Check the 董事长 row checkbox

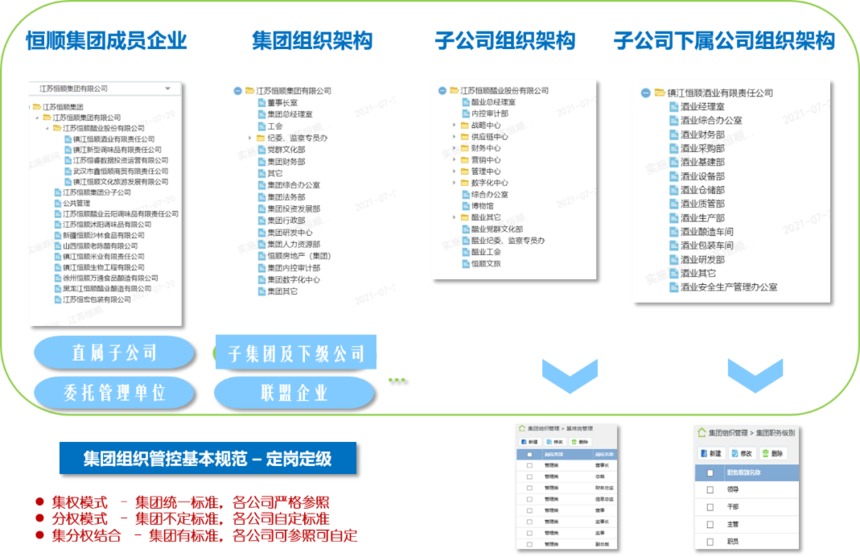[x=530, y=465]
